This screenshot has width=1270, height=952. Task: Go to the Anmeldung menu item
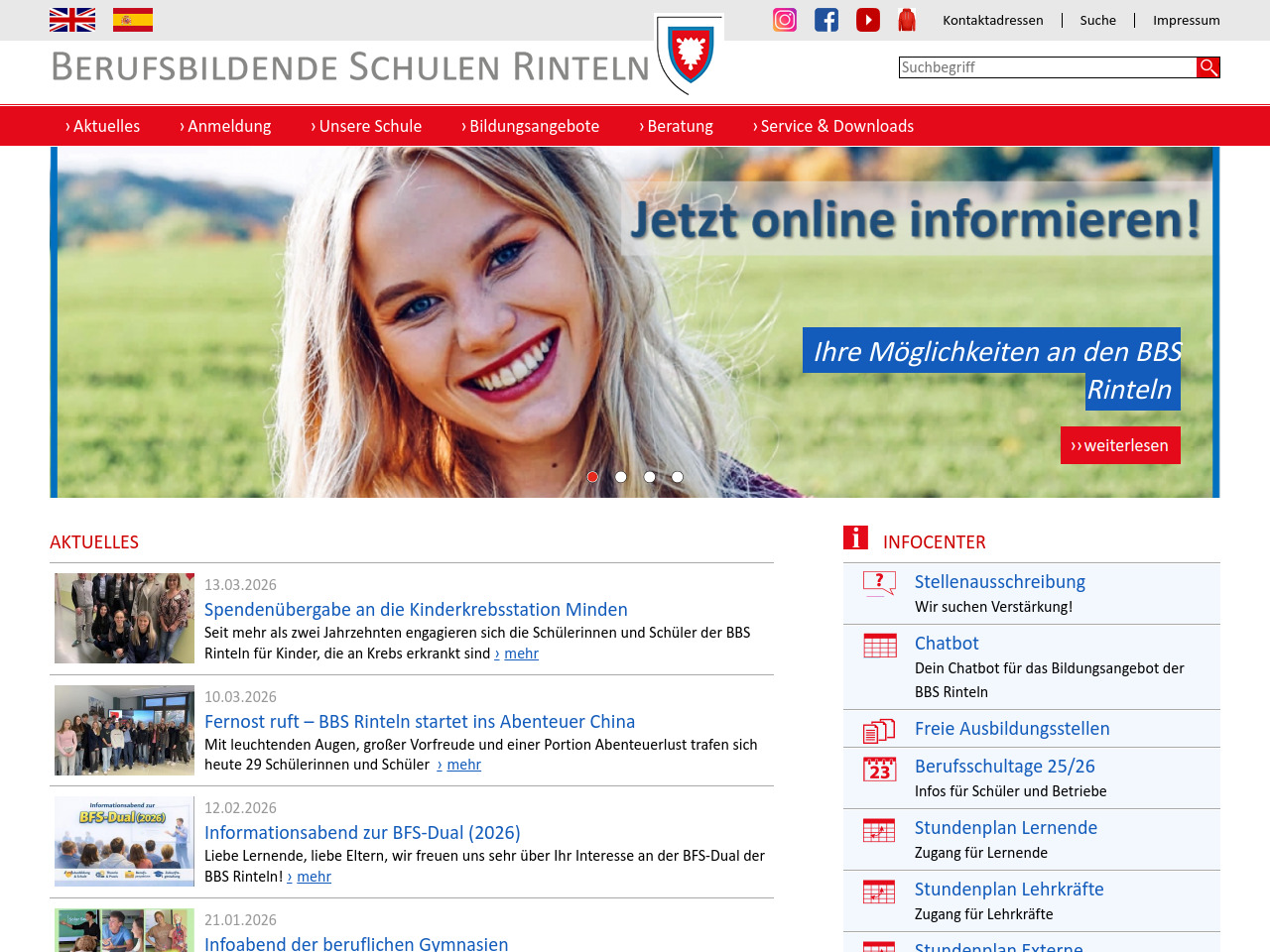(x=225, y=126)
